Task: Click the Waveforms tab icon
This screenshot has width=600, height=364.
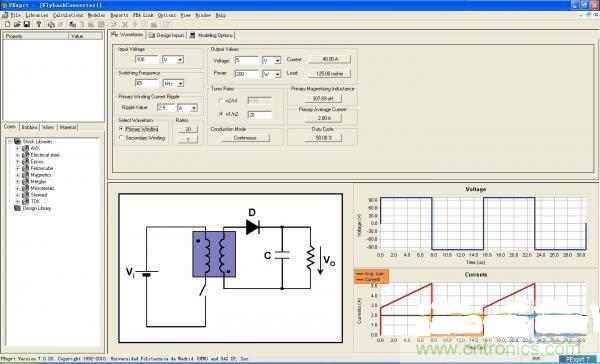Action: (114, 34)
